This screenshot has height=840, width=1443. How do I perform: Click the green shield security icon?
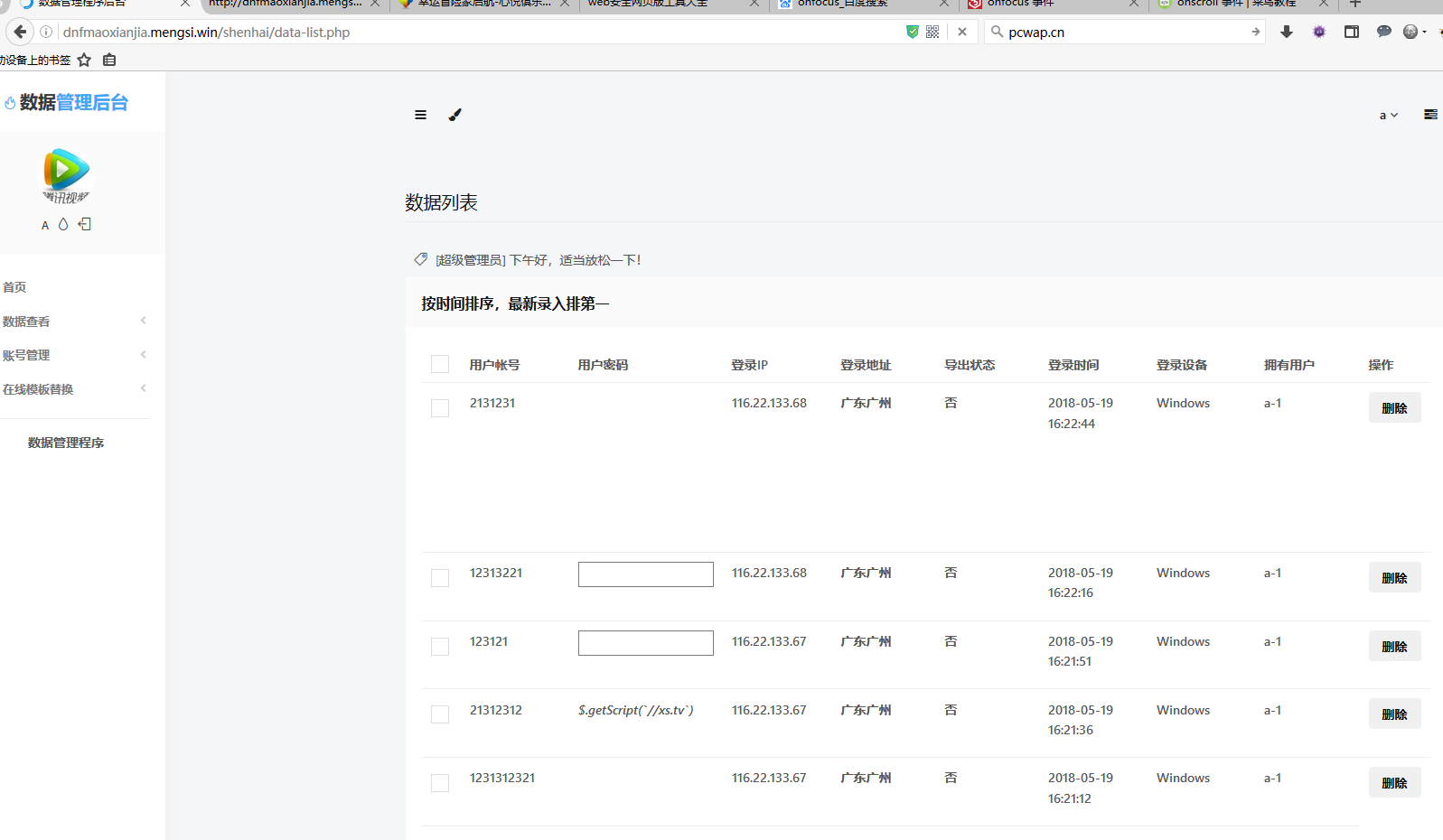click(x=913, y=32)
